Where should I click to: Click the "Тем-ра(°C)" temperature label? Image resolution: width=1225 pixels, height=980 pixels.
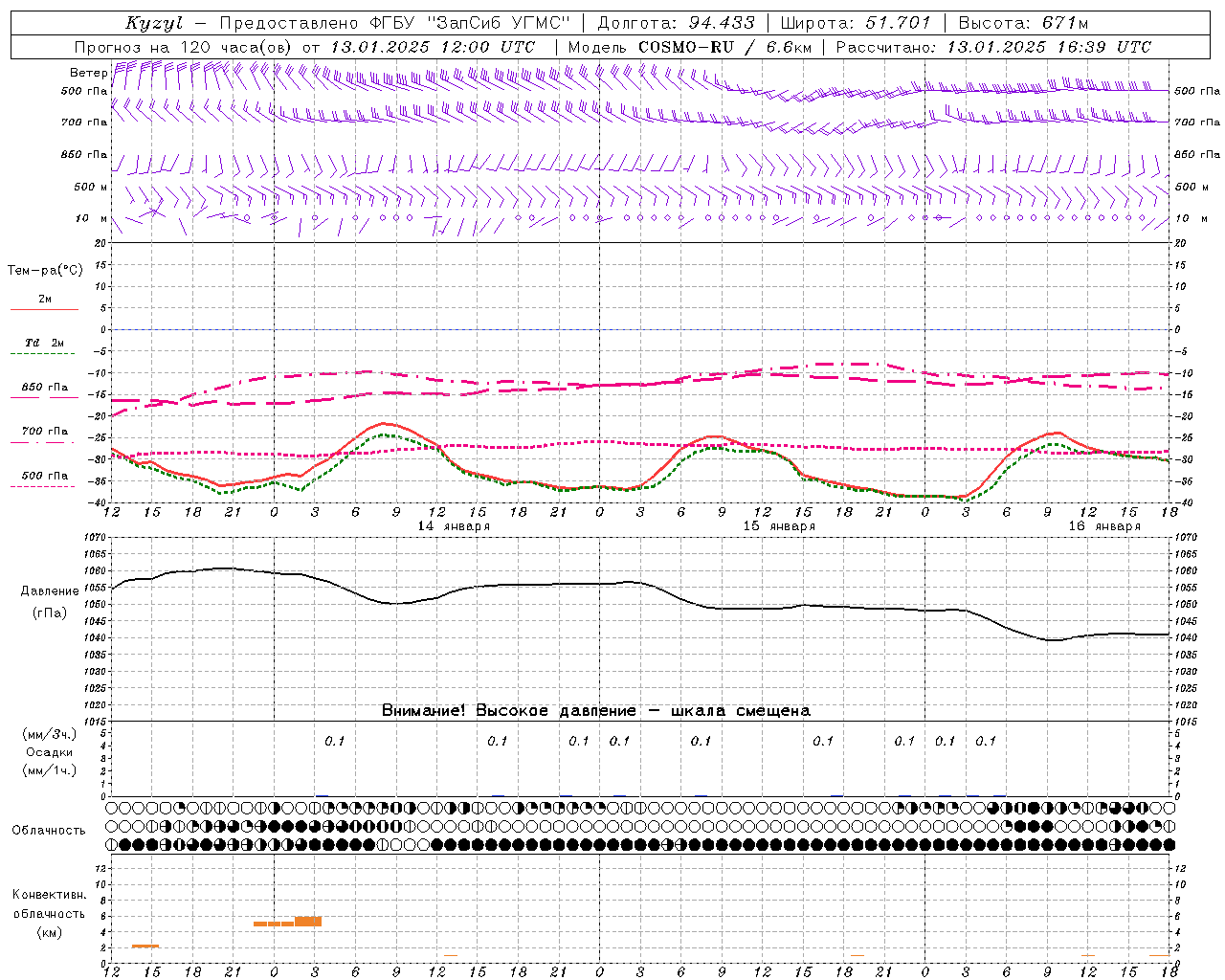45,271
